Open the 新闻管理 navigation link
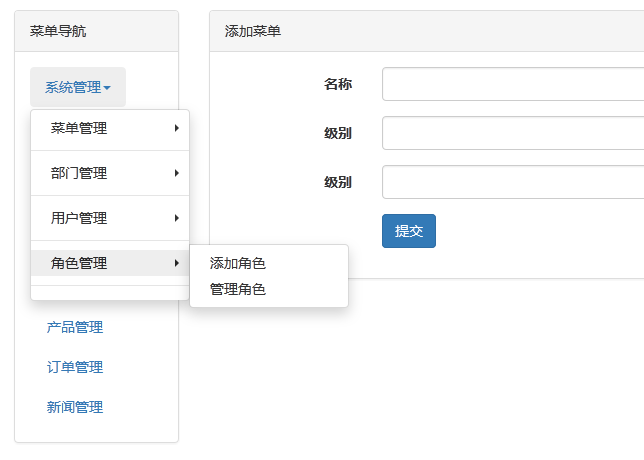This screenshot has width=644, height=460. click(75, 407)
